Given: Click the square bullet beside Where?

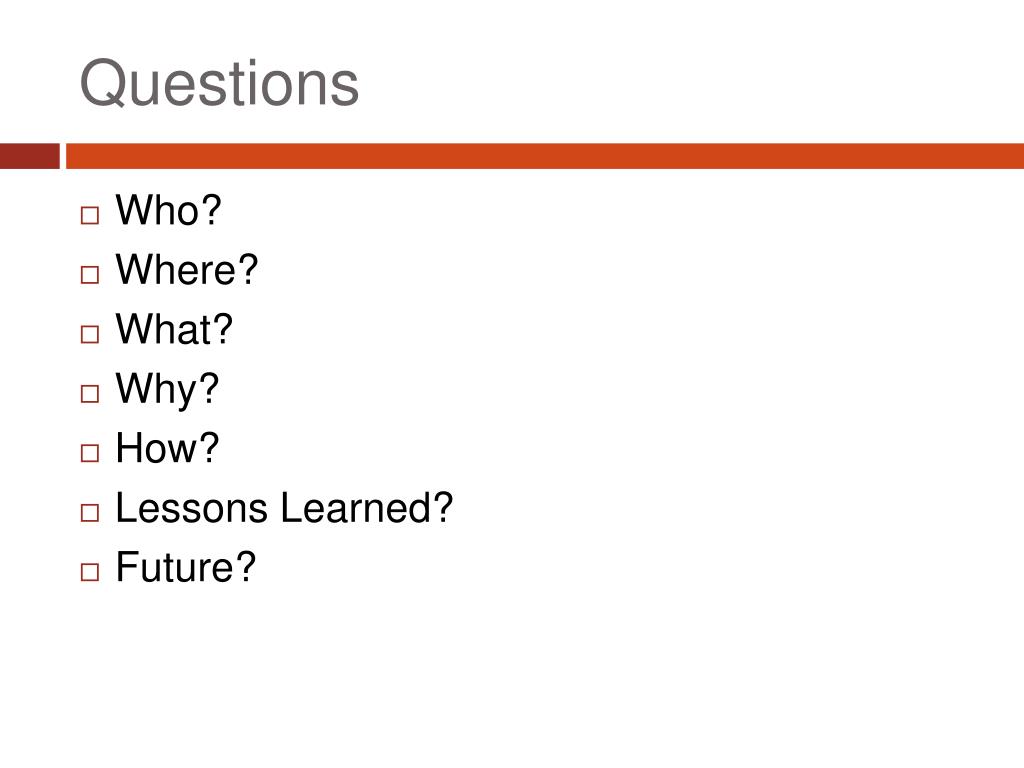Looking at the screenshot, I should [x=90, y=275].
